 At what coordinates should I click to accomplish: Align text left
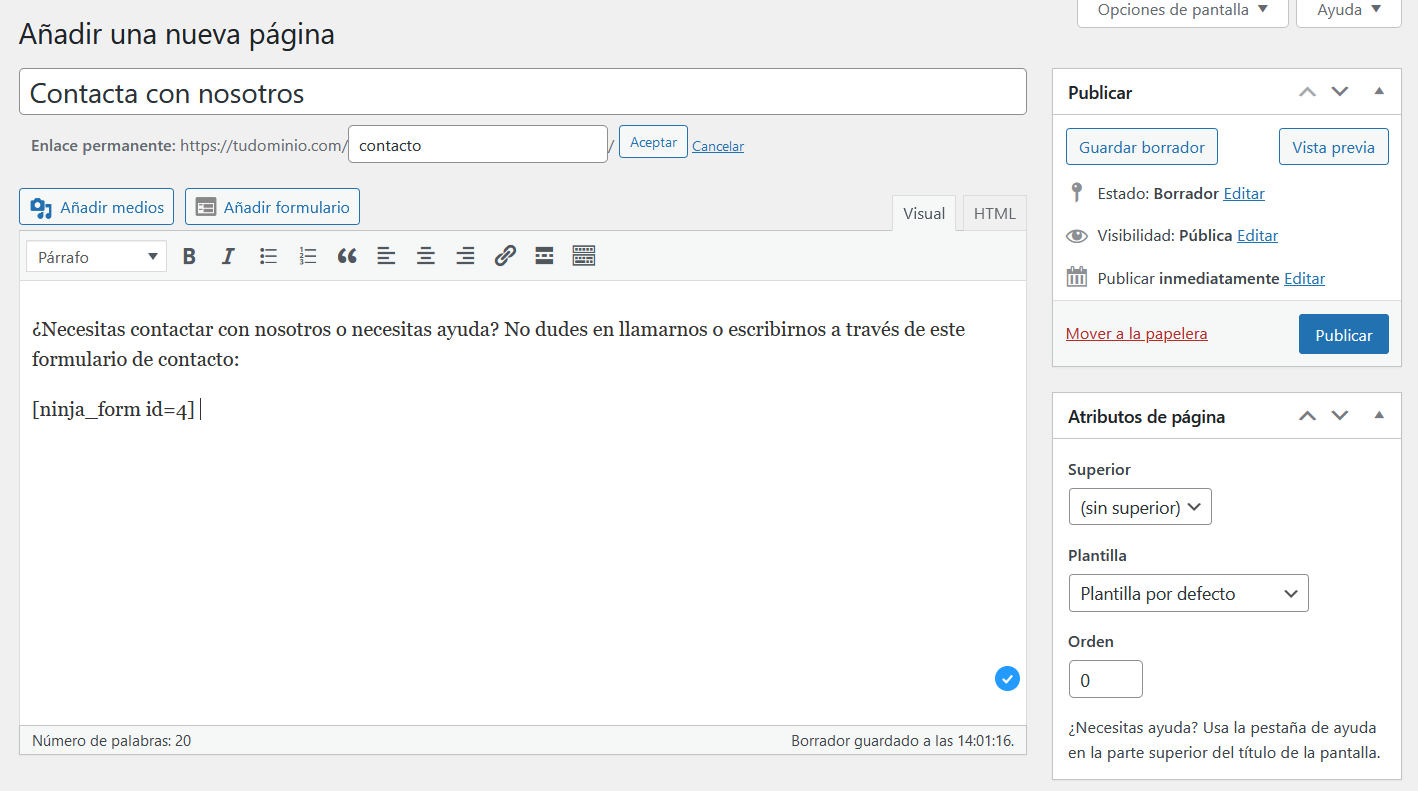coord(386,256)
